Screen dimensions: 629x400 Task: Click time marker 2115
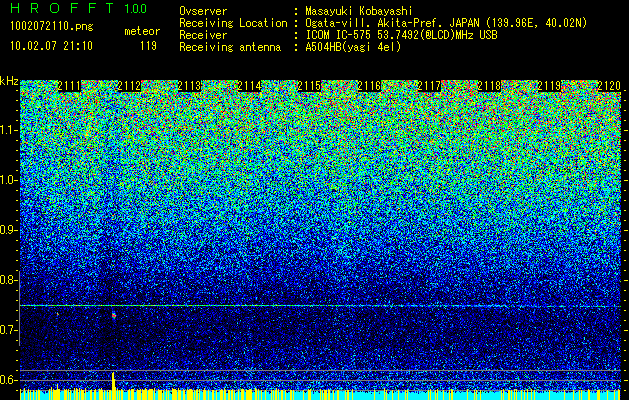coord(309,86)
